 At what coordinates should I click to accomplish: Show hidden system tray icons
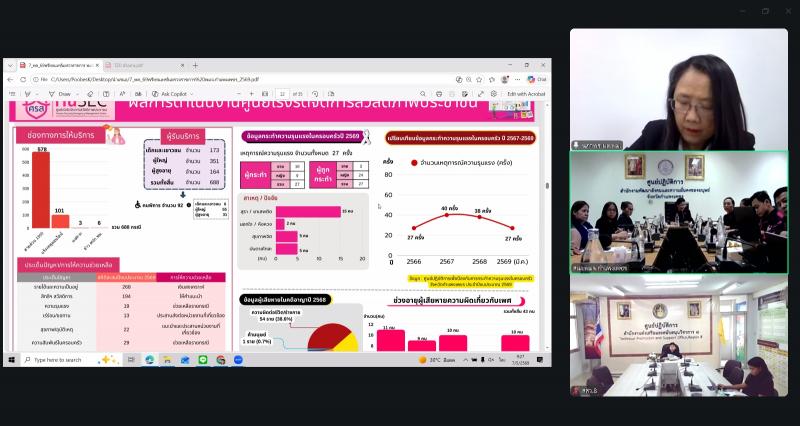click(x=465, y=360)
